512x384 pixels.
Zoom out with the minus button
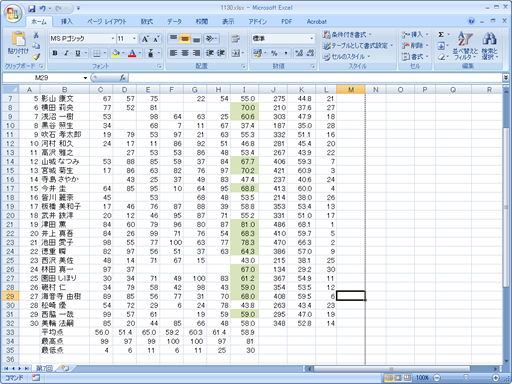(437, 378)
